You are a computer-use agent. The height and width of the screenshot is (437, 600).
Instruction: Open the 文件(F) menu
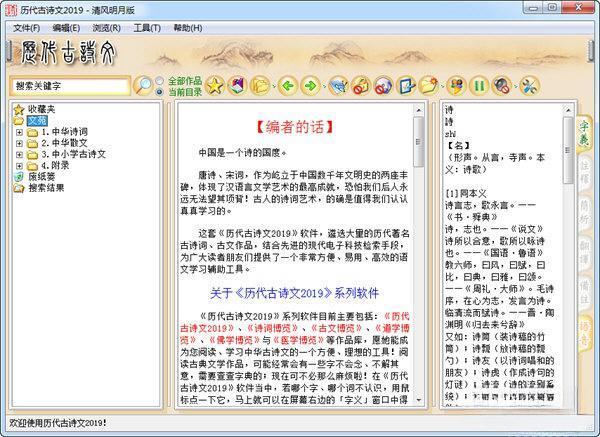coord(27,27)
